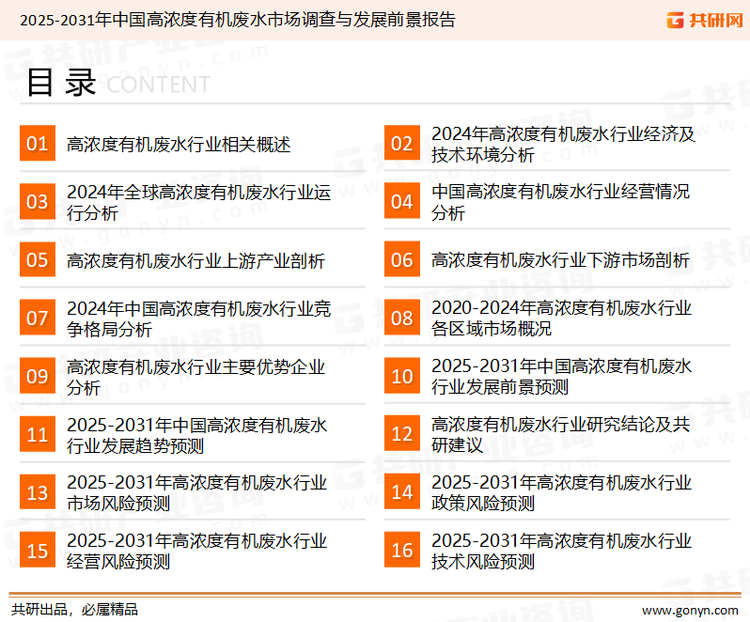
Task: Click the orange 14 chapter number box
Action: (x=402, y=492)
